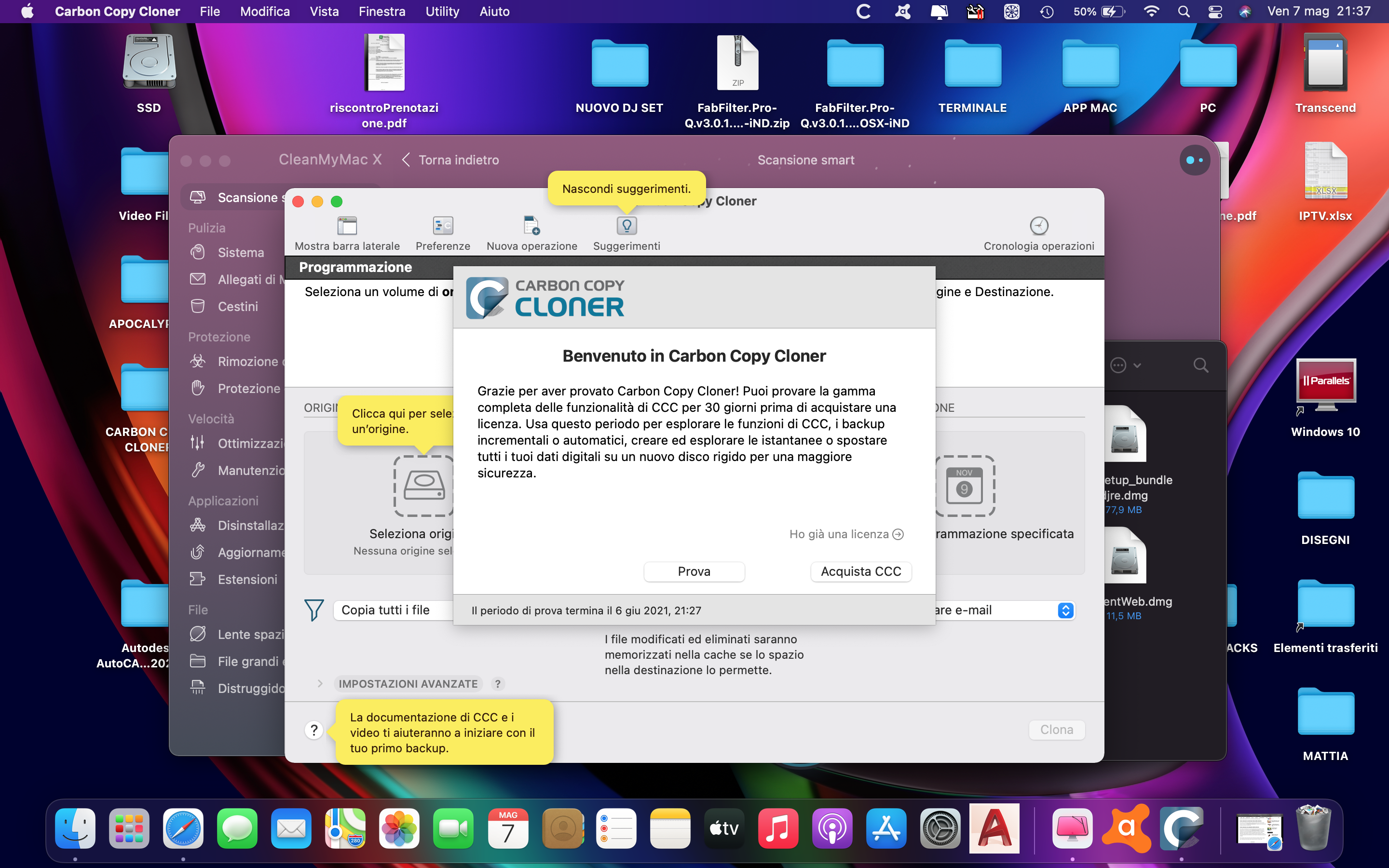Screen dimensions: 1389x868
Task: Open System Preferences in the Dock
Action: (940, 828)
